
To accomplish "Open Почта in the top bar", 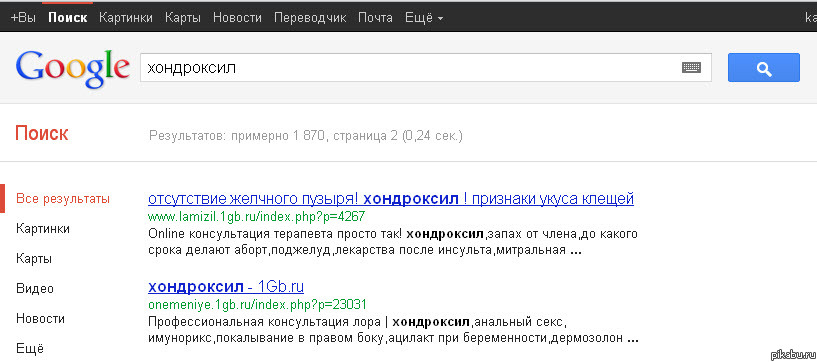I will point(375,18).
